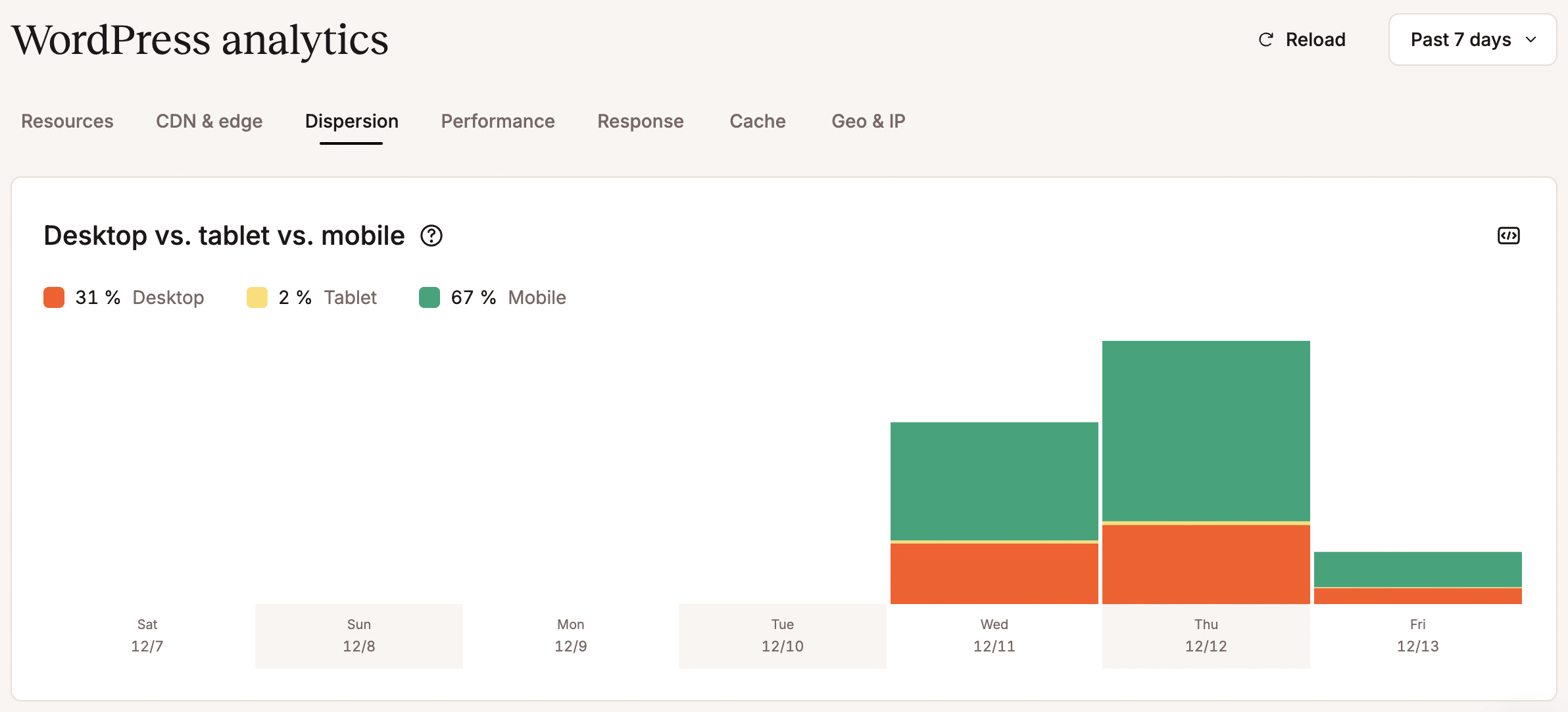Go to the Performance tab
This screenshot has height=712, width=1568.
[498, 121]
